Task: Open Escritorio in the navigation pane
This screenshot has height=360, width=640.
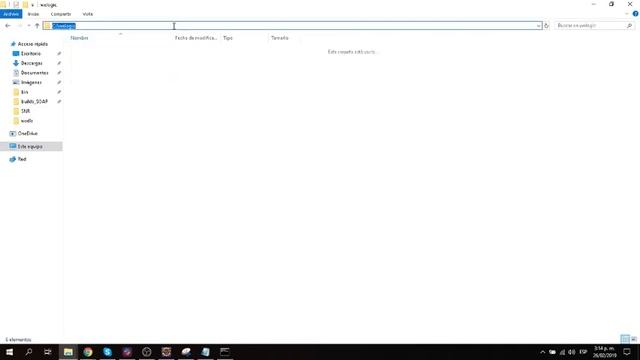Action: click(31, 54)
